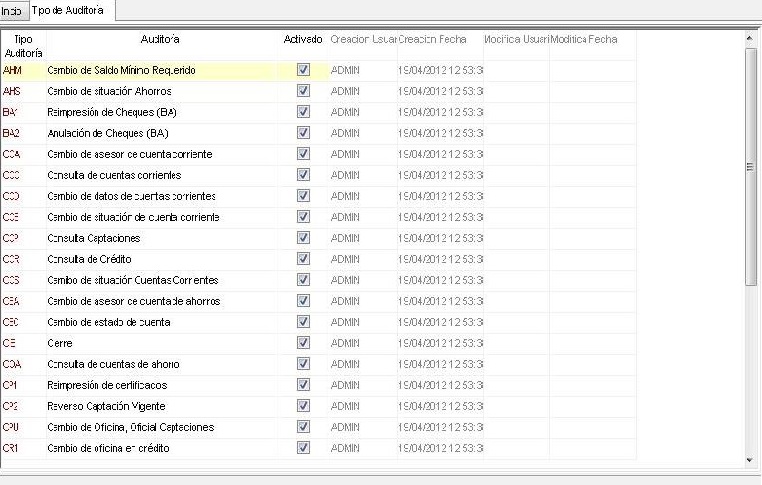The height and width of the screenshot is (485, 762).
Task: Toggle Activado for Cambio de datos de cuentas corrientes
Action: (x=303, y=196)
